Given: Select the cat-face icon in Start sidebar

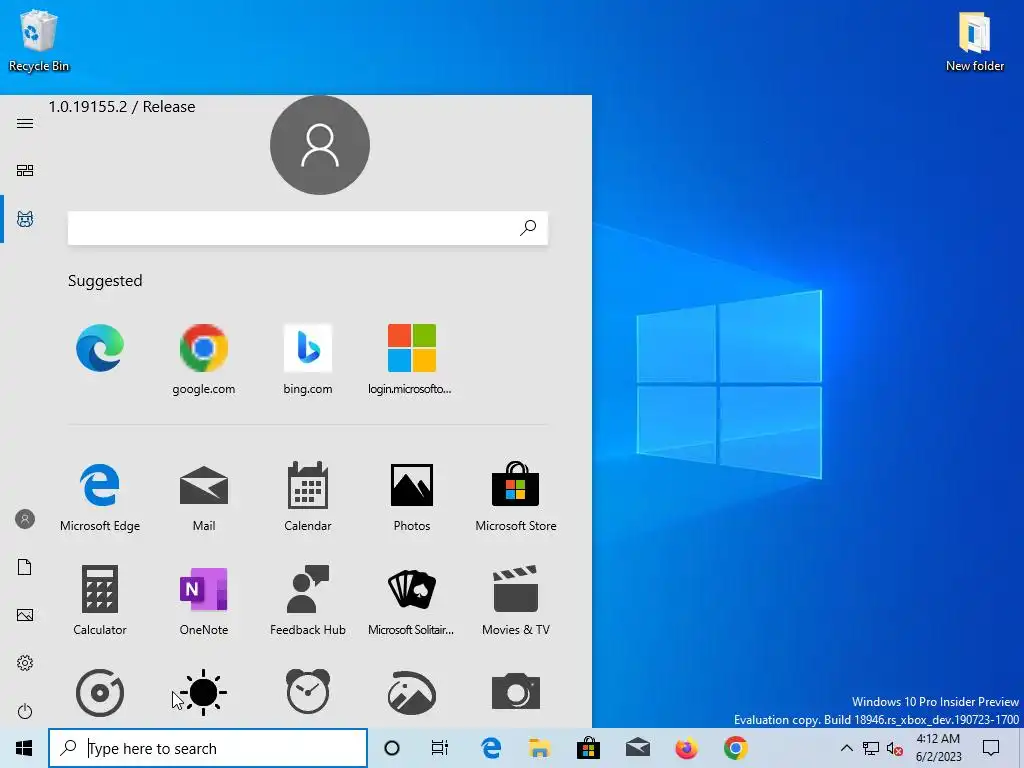Looking at the screenshot, I should pyautogui.click(x=25, y=219).
